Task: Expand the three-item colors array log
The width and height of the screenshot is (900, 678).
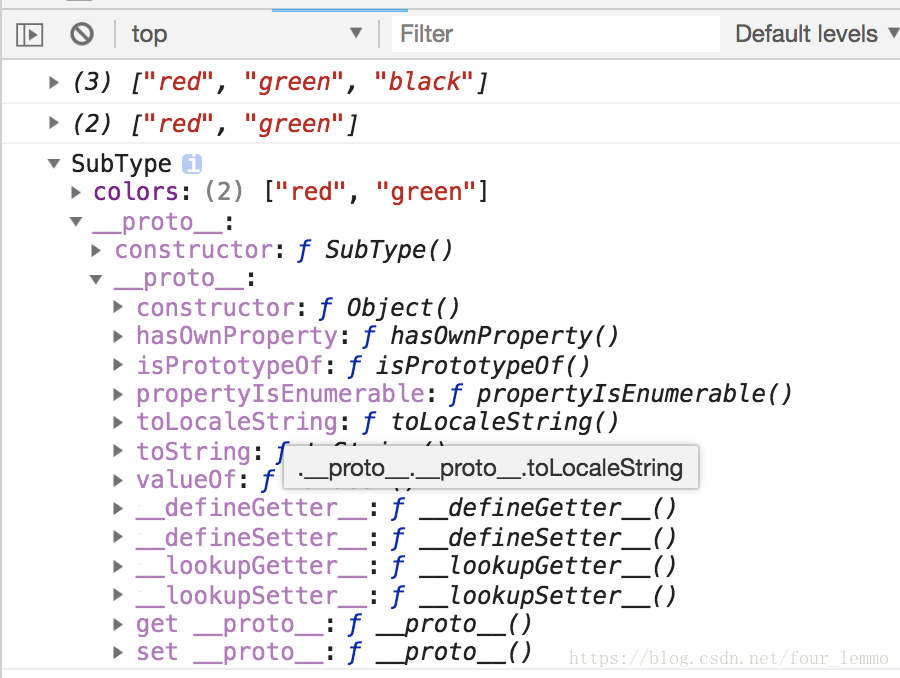Action: (x=54, y=82)
